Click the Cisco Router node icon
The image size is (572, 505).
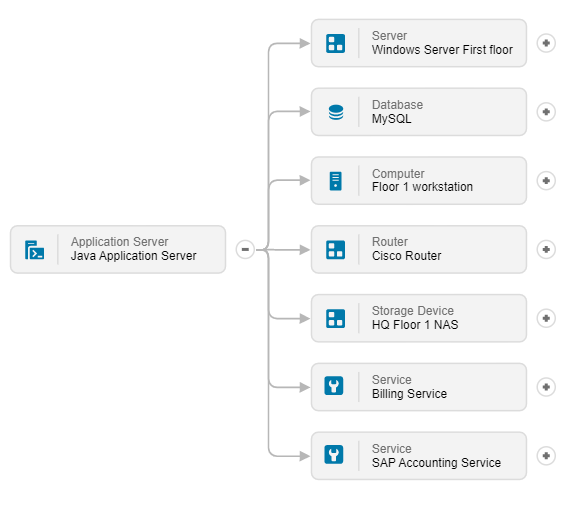tap(336, 250)
